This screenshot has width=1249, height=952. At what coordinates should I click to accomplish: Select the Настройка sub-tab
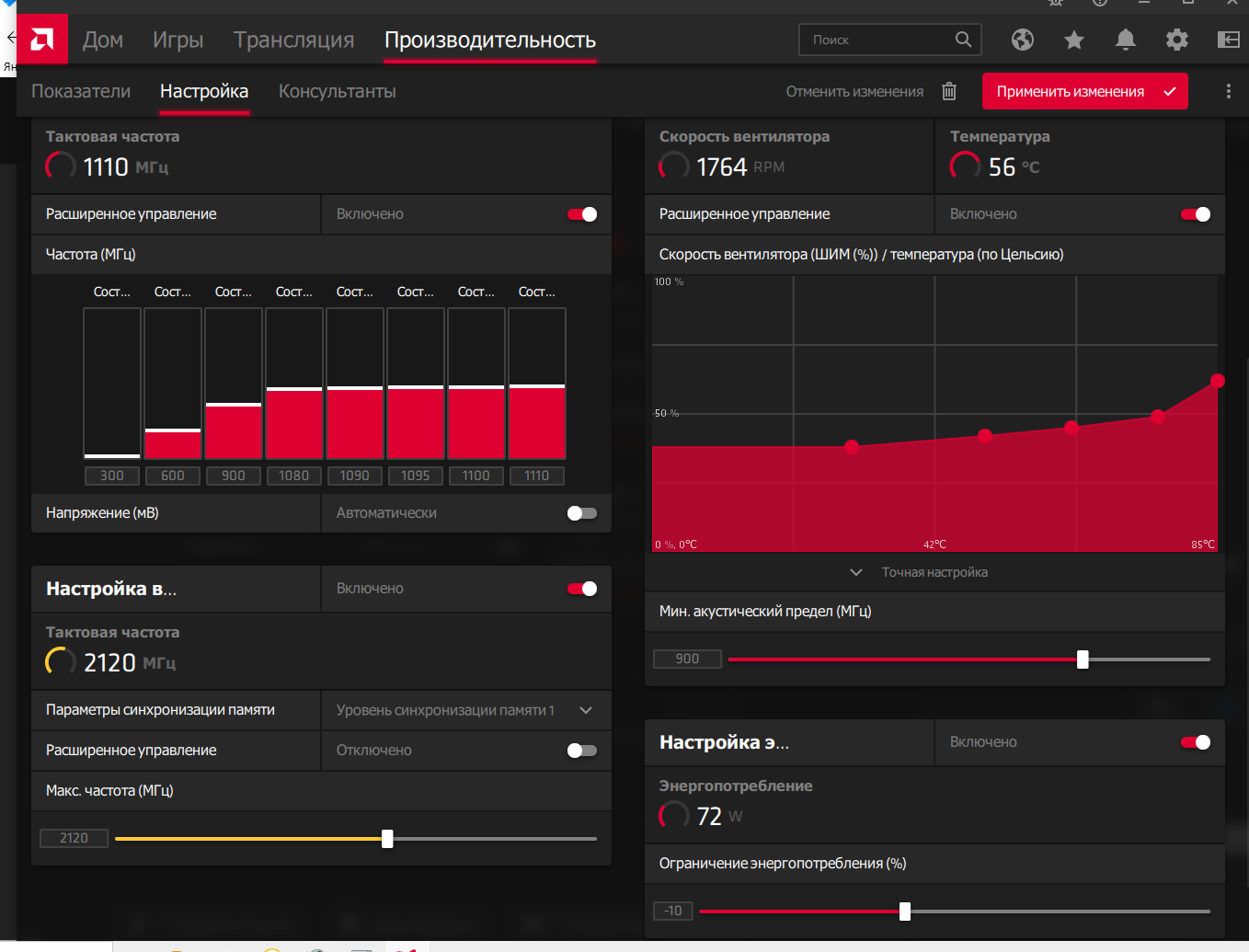(204, 91)
